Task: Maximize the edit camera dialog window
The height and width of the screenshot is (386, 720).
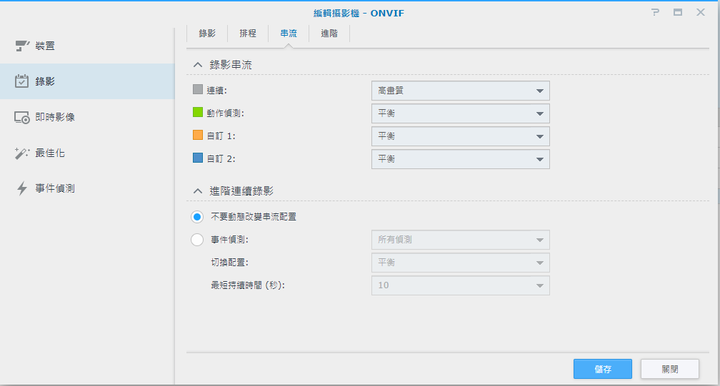Action: click(x=678, y=12)
